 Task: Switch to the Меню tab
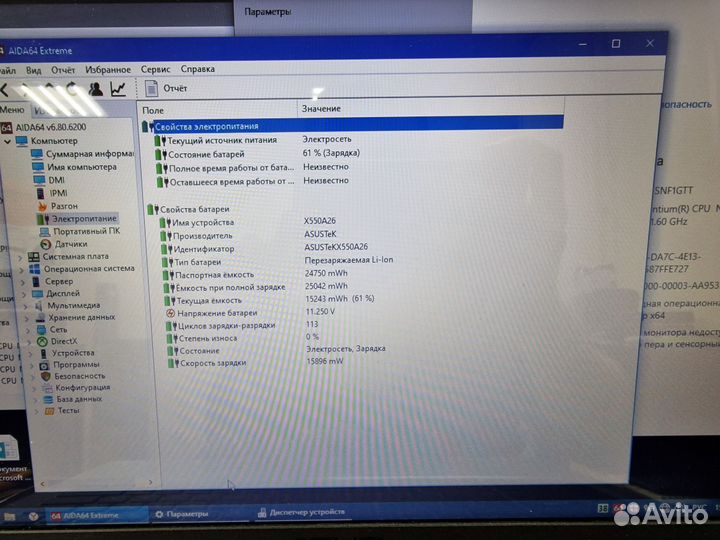tap(12, 109)
